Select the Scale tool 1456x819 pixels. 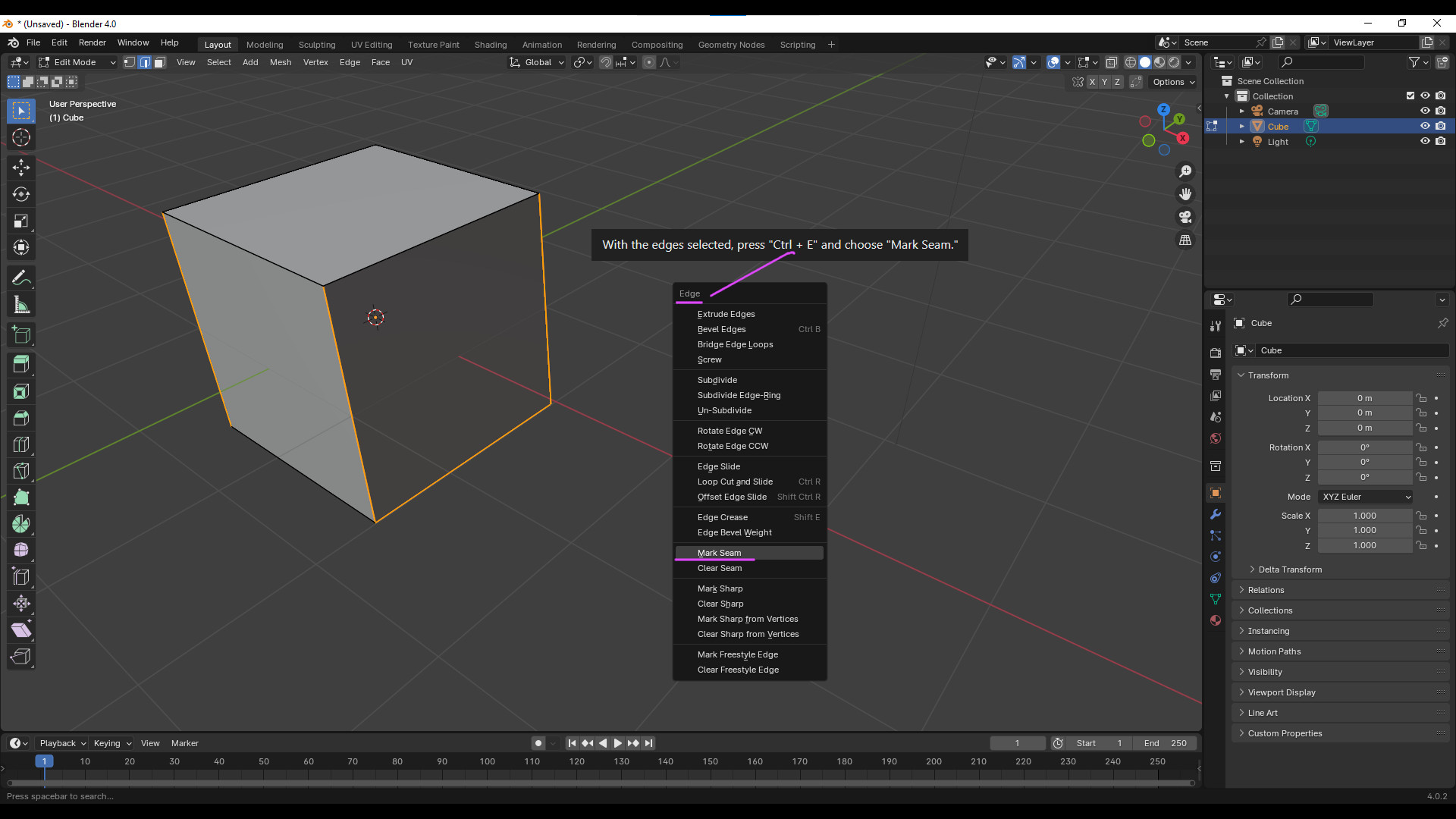click(x=21, y=221)
